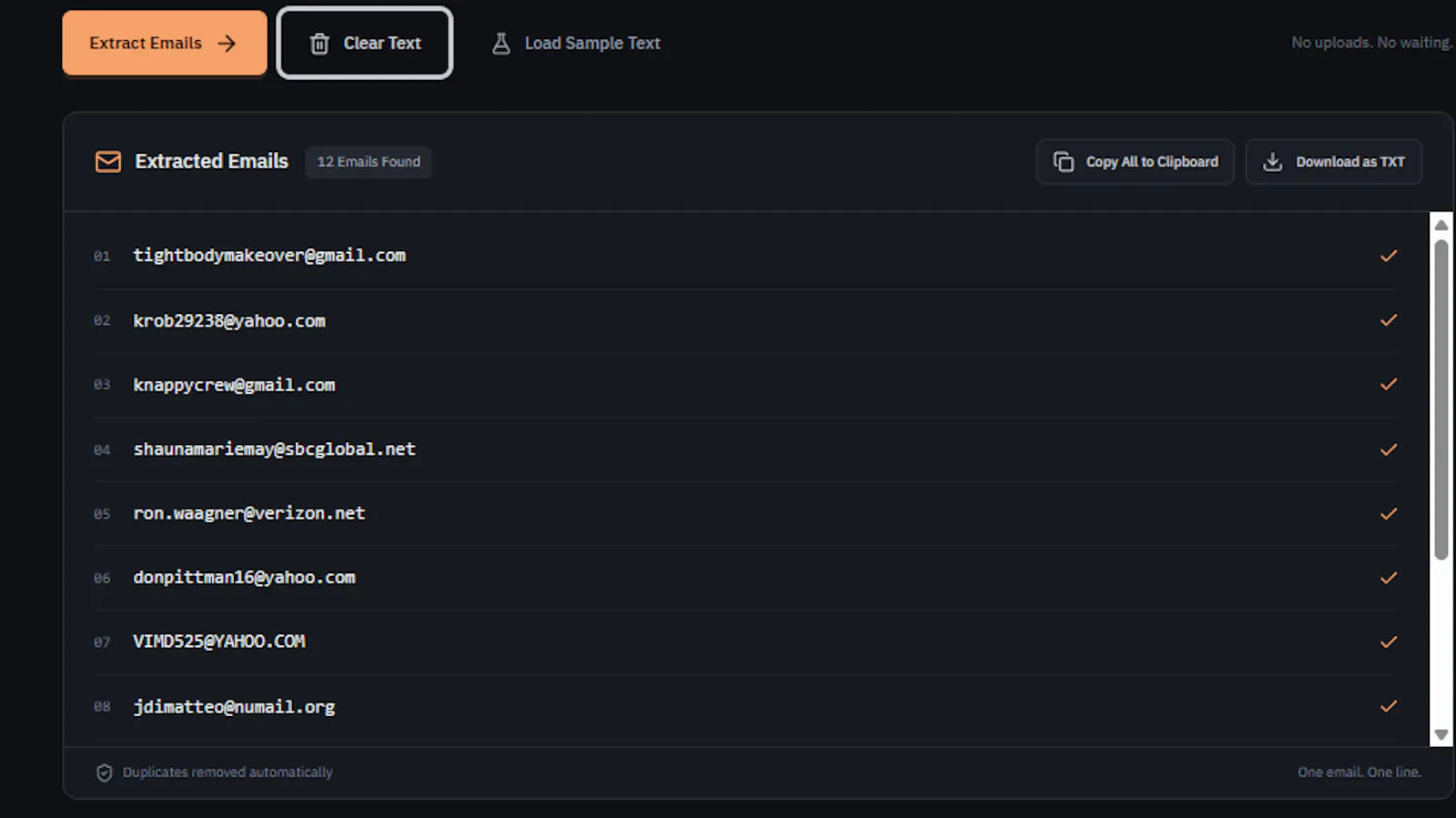Click the 12 Emails Found badge
This screenshot has width=1456, height=818.
(369, 162)
